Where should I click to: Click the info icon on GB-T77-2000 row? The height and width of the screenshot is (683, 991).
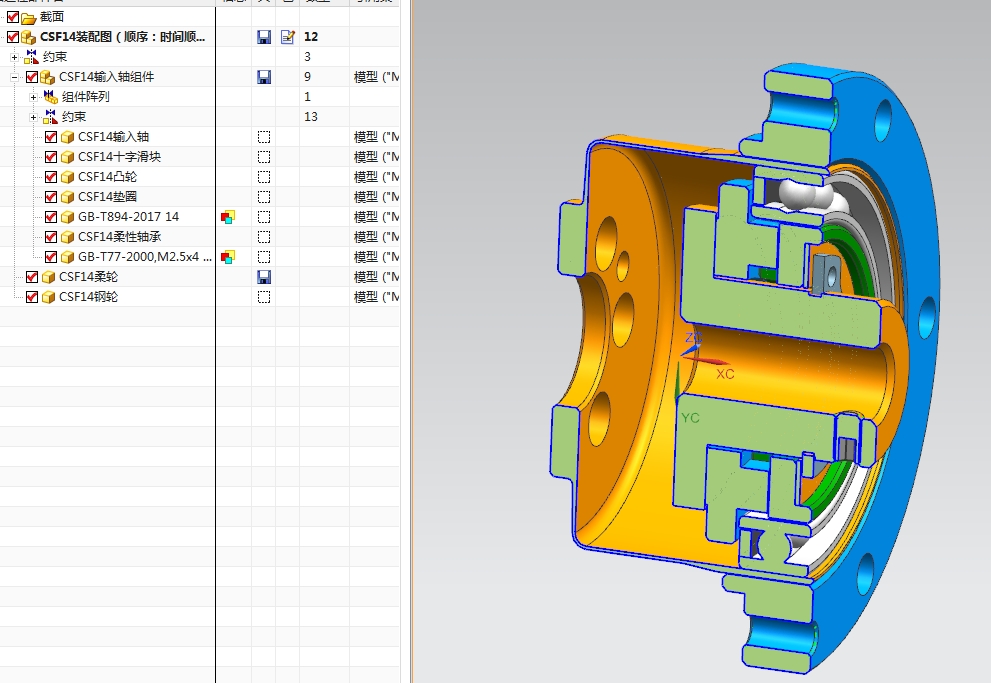pos(228,257)
